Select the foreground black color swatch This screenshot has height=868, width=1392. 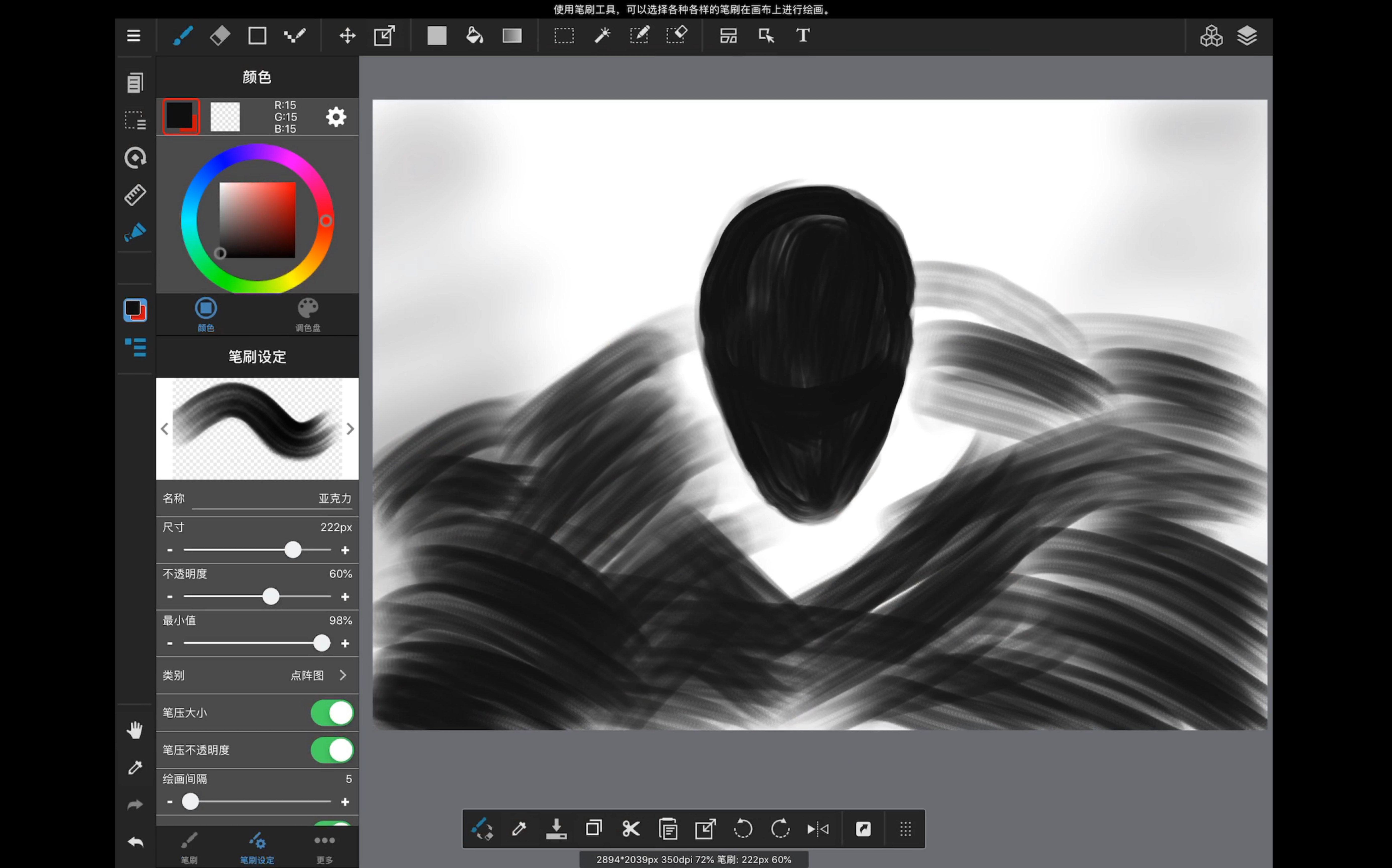click(x=181, y=117)
